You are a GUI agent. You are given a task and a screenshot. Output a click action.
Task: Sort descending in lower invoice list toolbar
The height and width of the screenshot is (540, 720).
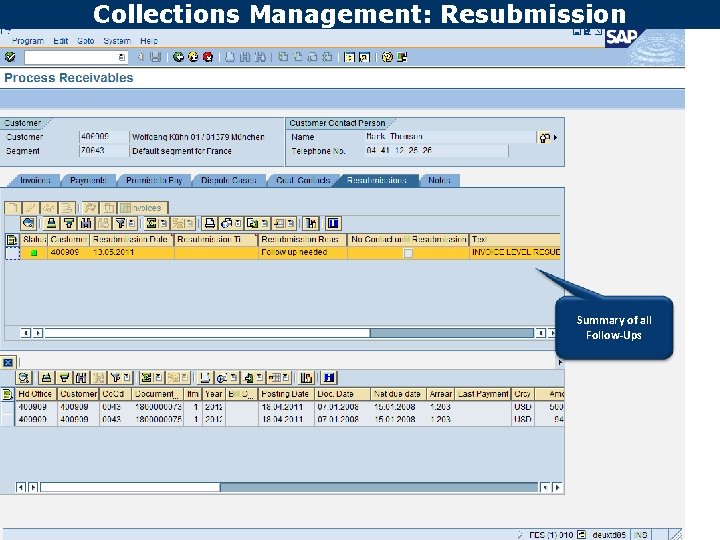(64, 378)
